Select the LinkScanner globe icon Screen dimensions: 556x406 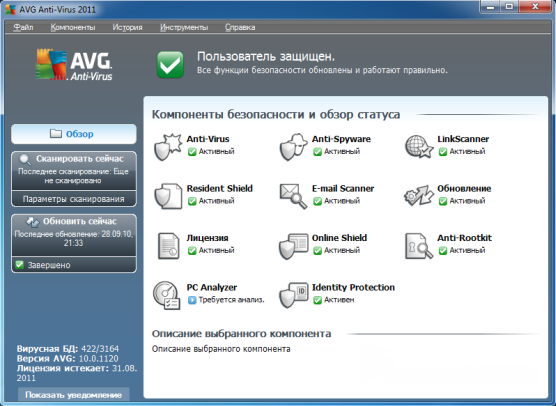(x=419, y=146)
